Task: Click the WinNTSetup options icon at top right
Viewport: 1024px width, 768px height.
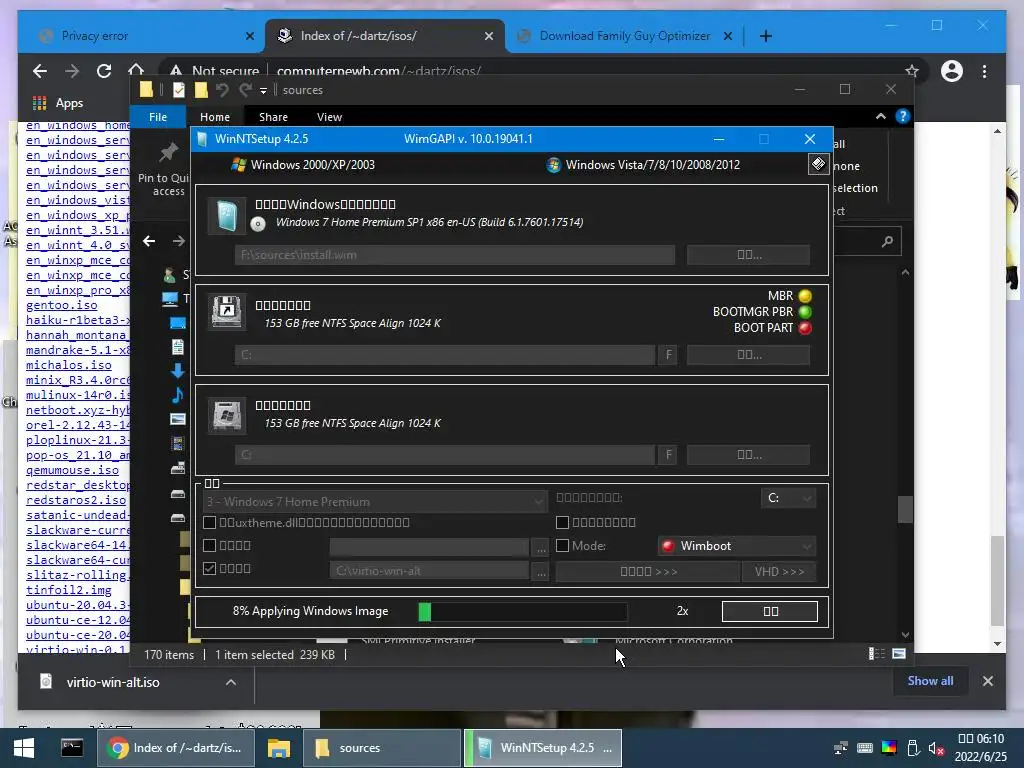Action: click(818, 164)
